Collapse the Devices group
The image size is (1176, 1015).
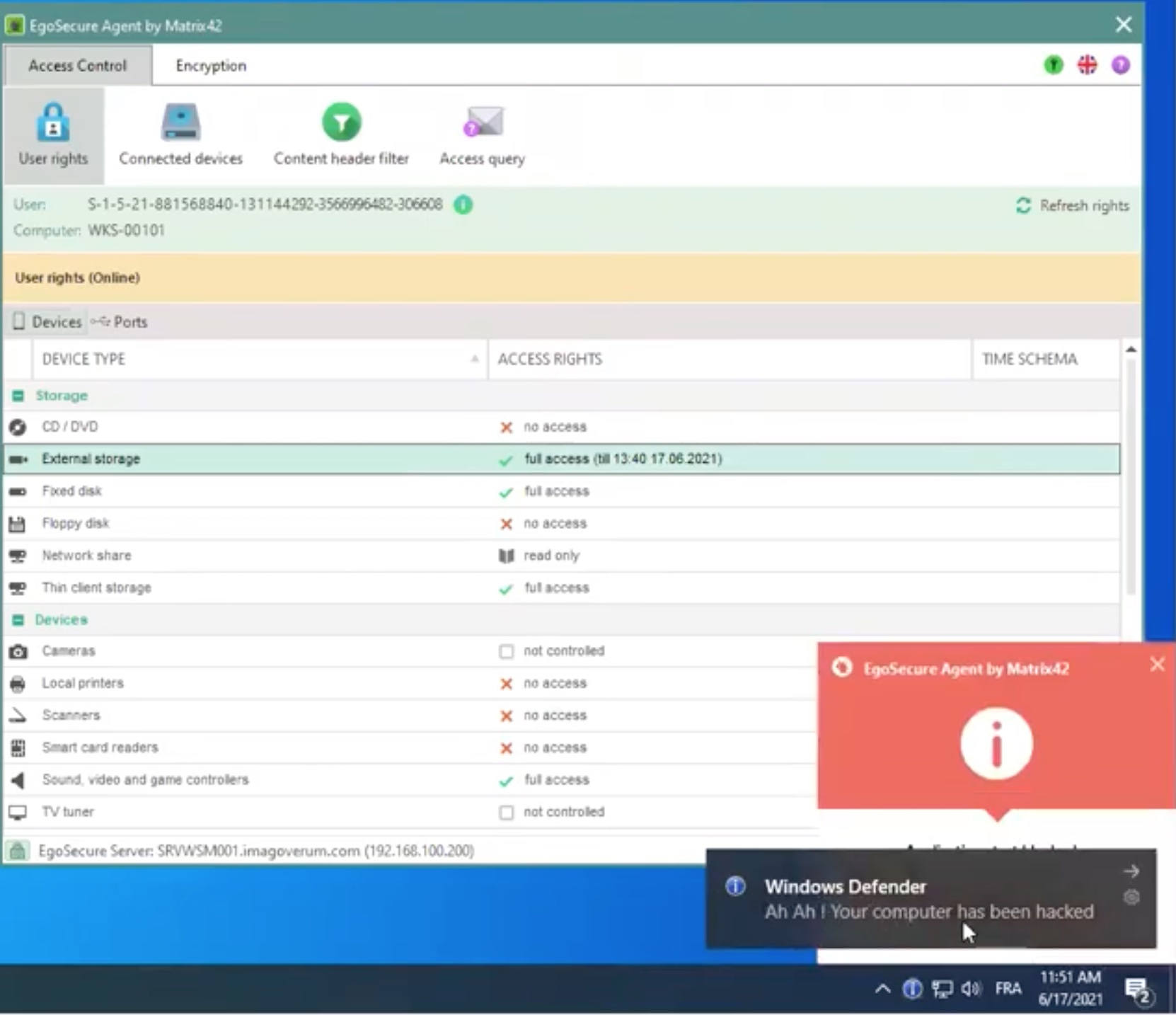point(18,620)
